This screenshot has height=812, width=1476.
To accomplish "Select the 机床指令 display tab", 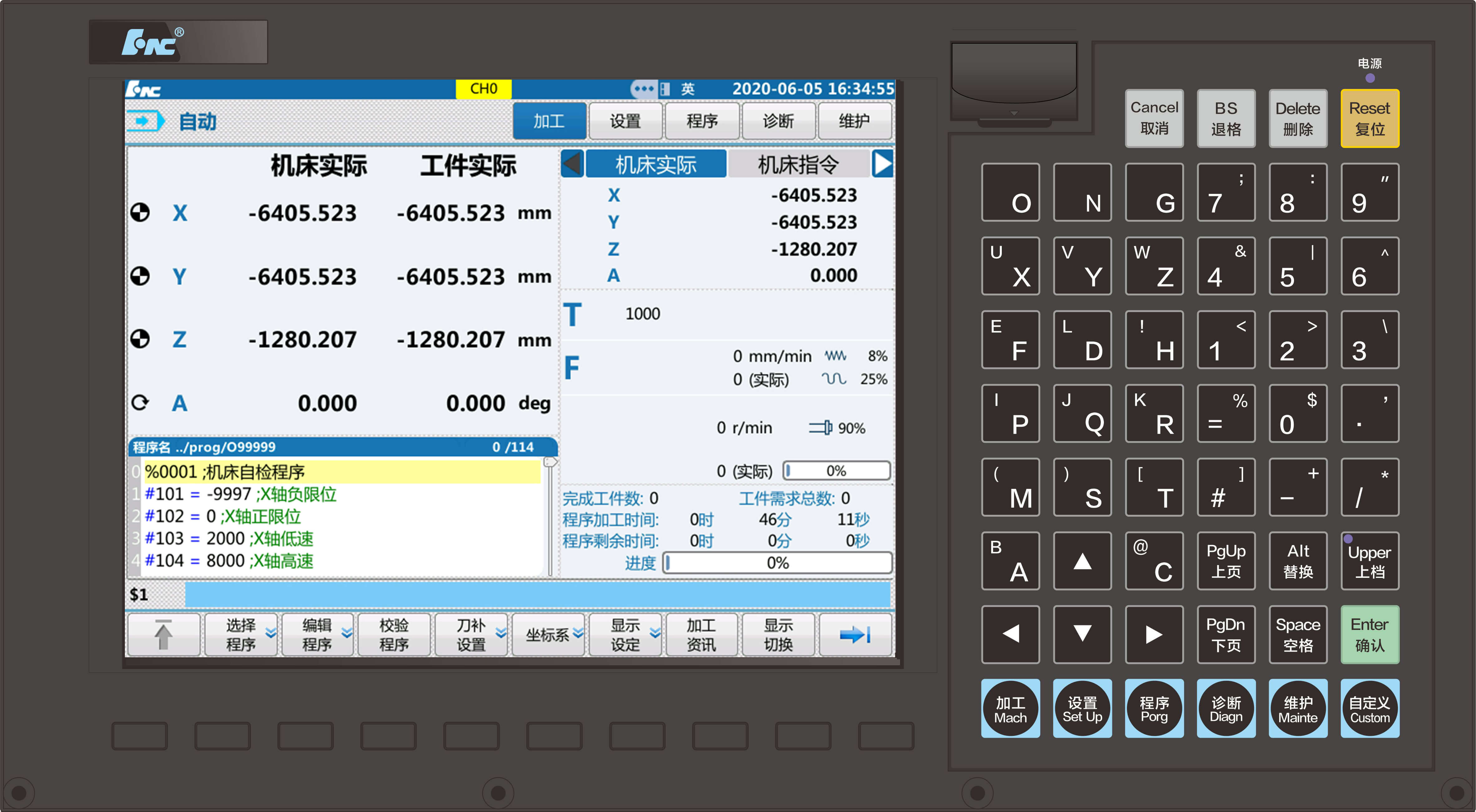I will click(x=798, y=165).
